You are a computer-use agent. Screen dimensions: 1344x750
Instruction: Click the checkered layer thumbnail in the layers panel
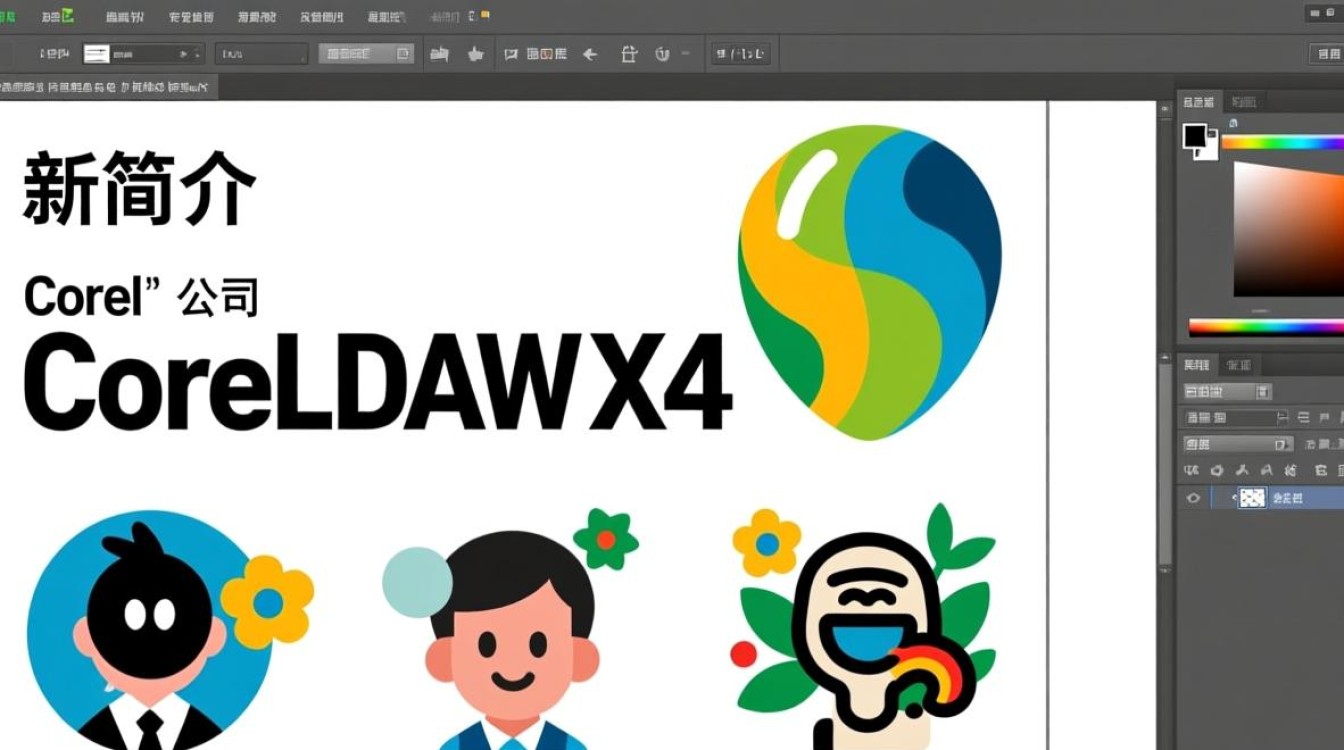click(1251, 497)
